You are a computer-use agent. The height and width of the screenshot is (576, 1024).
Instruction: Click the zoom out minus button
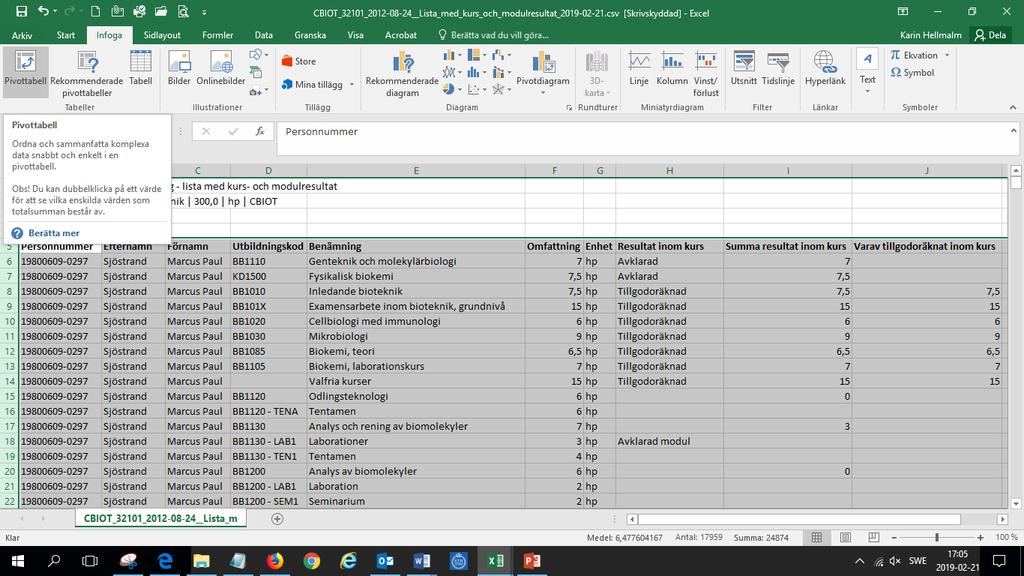(x=894, y=537)
